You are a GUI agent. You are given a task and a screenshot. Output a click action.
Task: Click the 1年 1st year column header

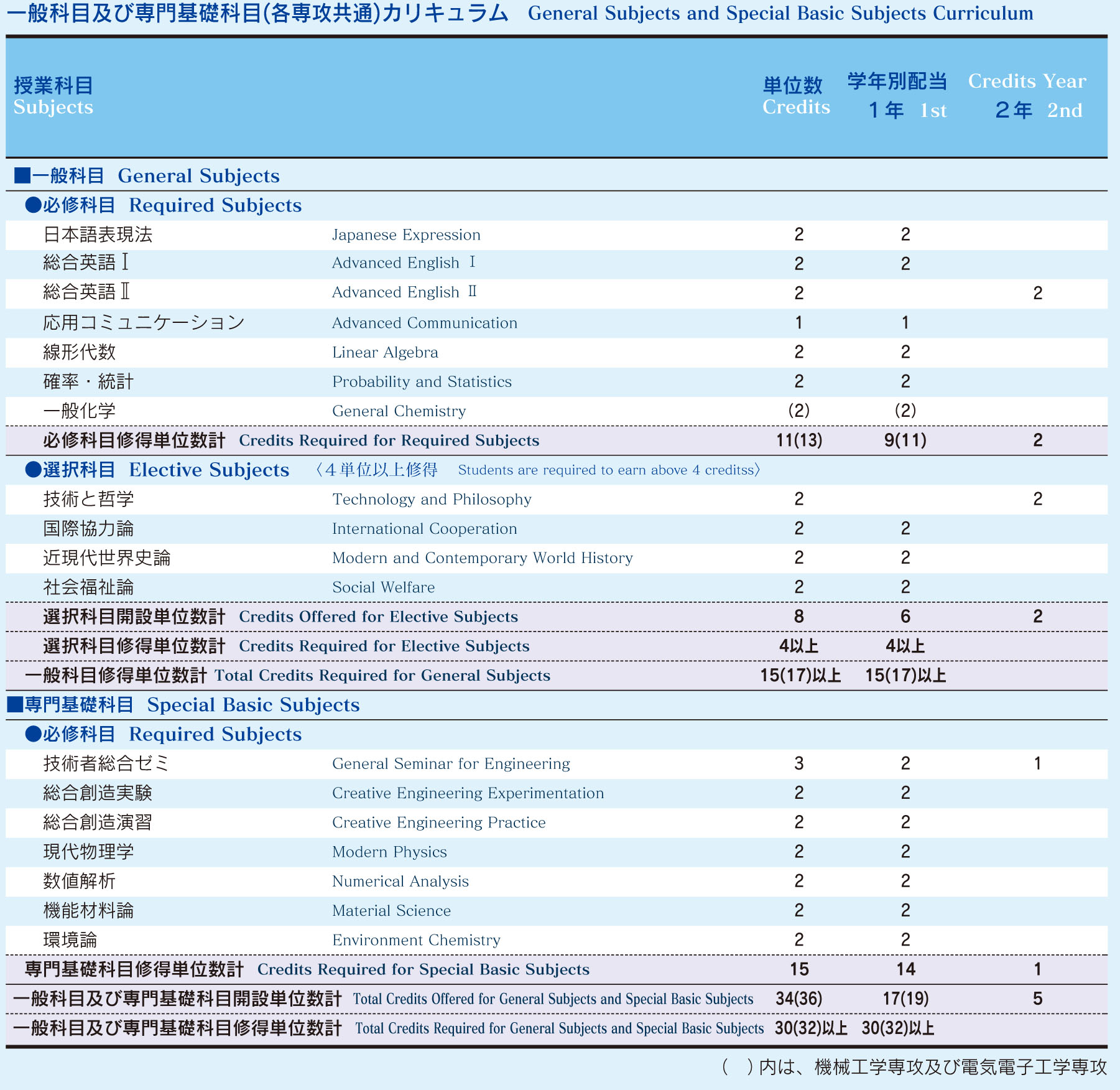(907, 110)
